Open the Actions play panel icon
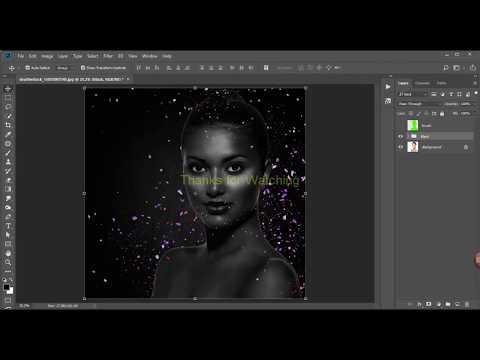Screen dimensions: 480x360 click(388, 87)
